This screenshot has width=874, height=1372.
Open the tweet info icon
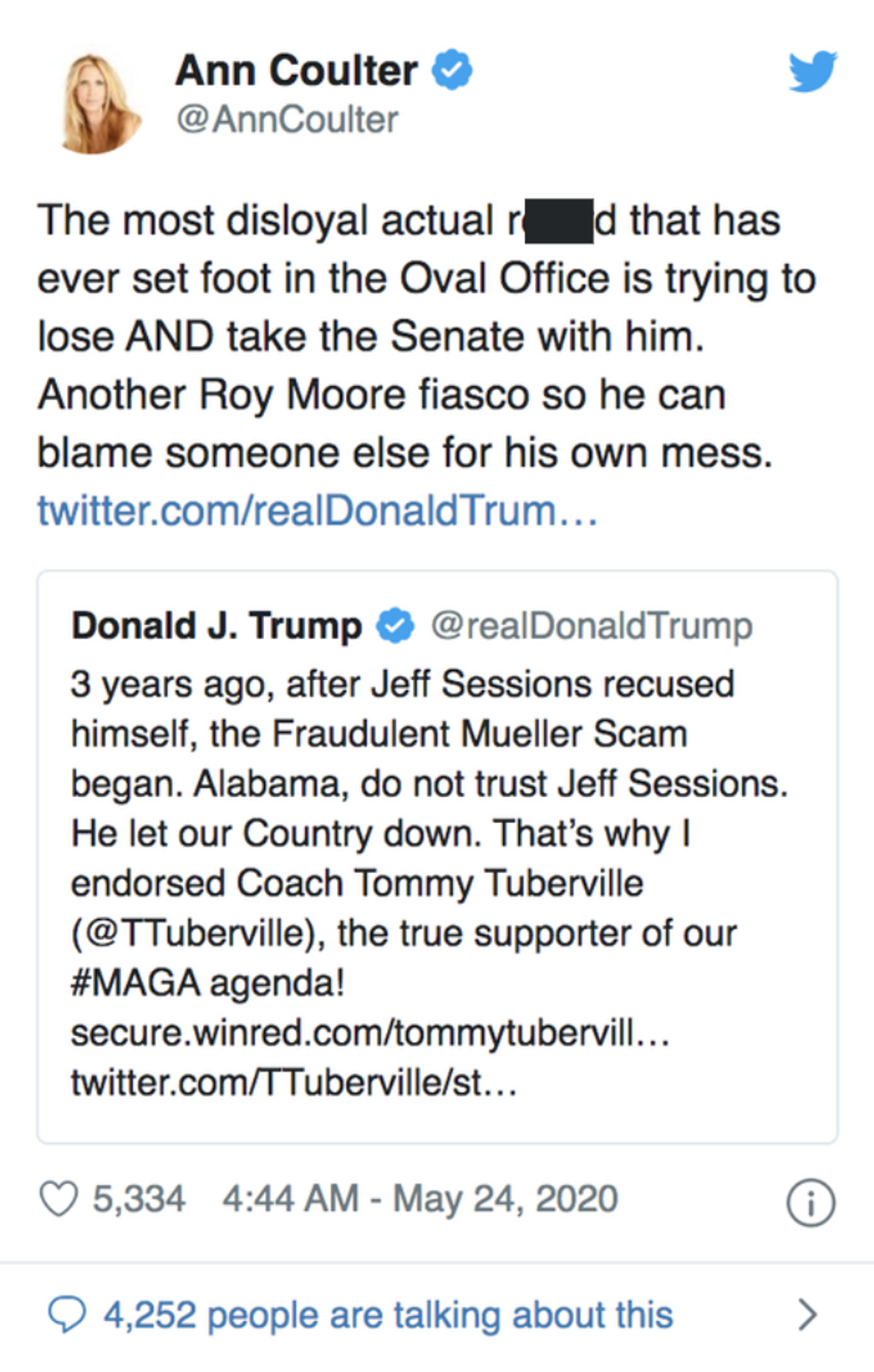810,1203
